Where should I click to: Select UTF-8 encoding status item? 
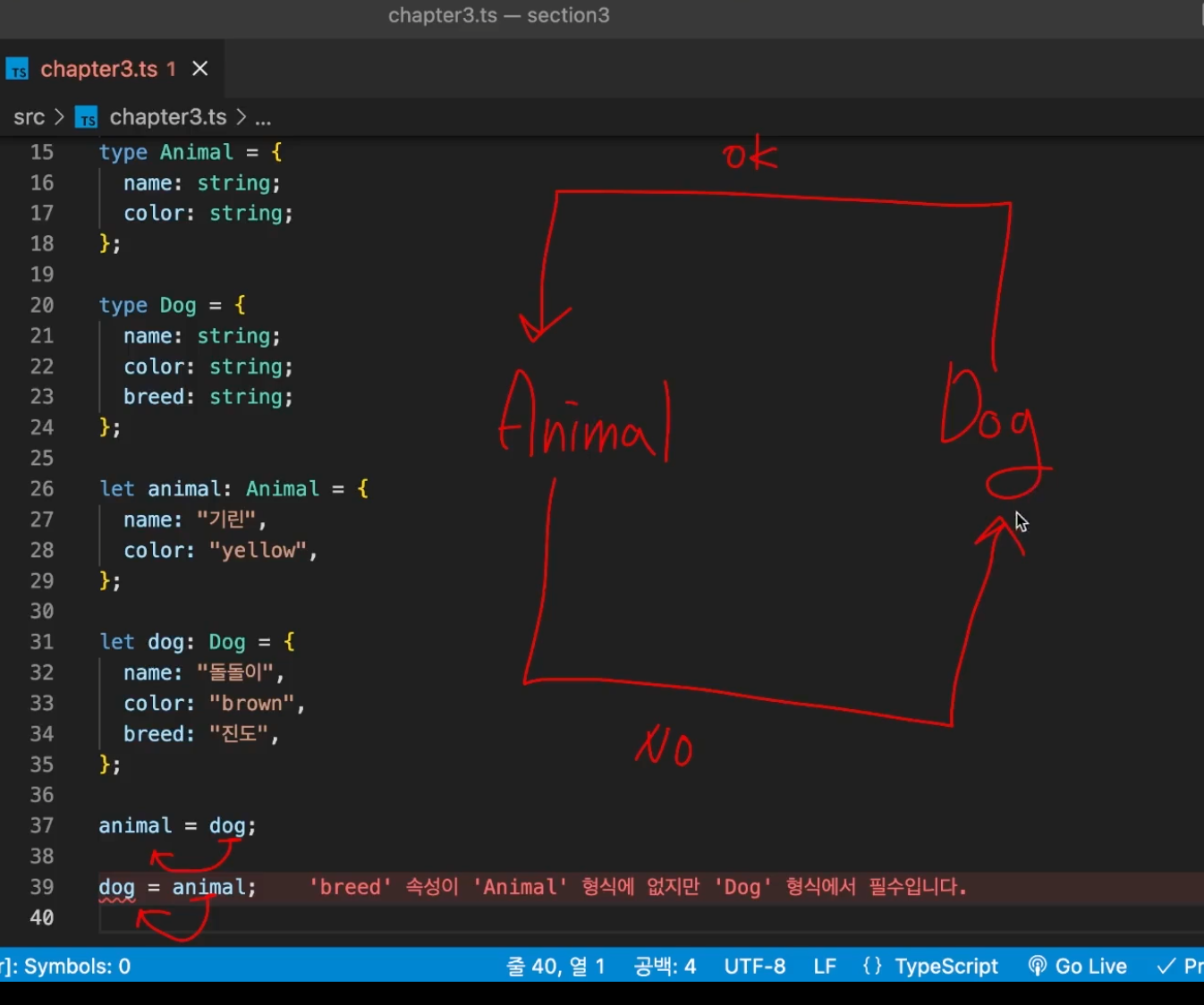[x=755, y=967]
